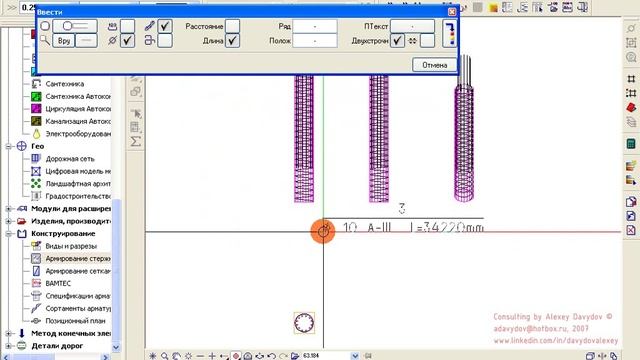Select Сортаменты арматуры module
Viewport: 640px width, 360px height.
tap(78, 308)
